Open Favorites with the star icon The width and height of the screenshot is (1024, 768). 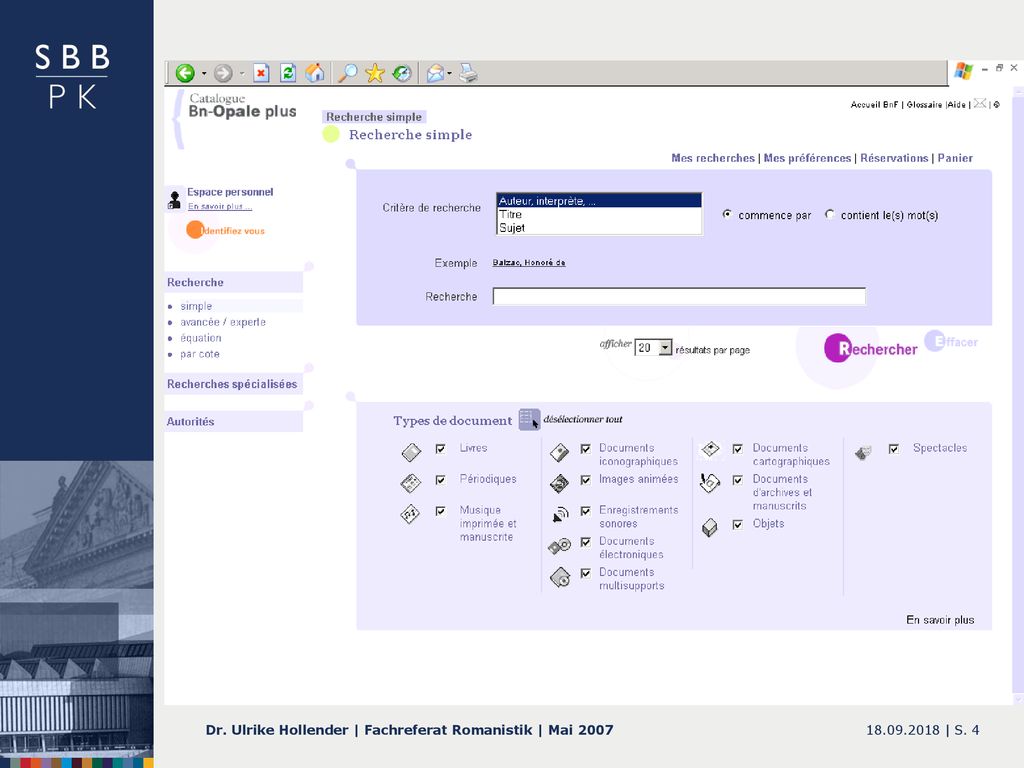click(375, 73)
